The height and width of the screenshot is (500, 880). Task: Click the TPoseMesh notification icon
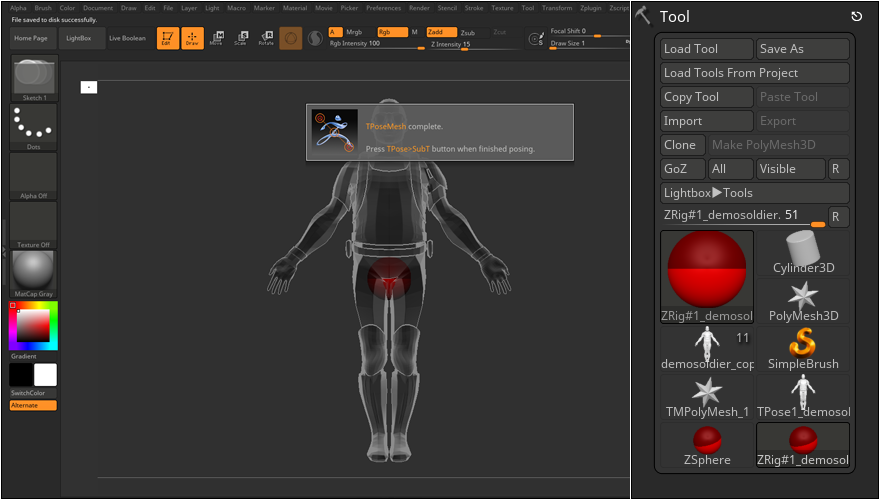(x=334, y=132)
